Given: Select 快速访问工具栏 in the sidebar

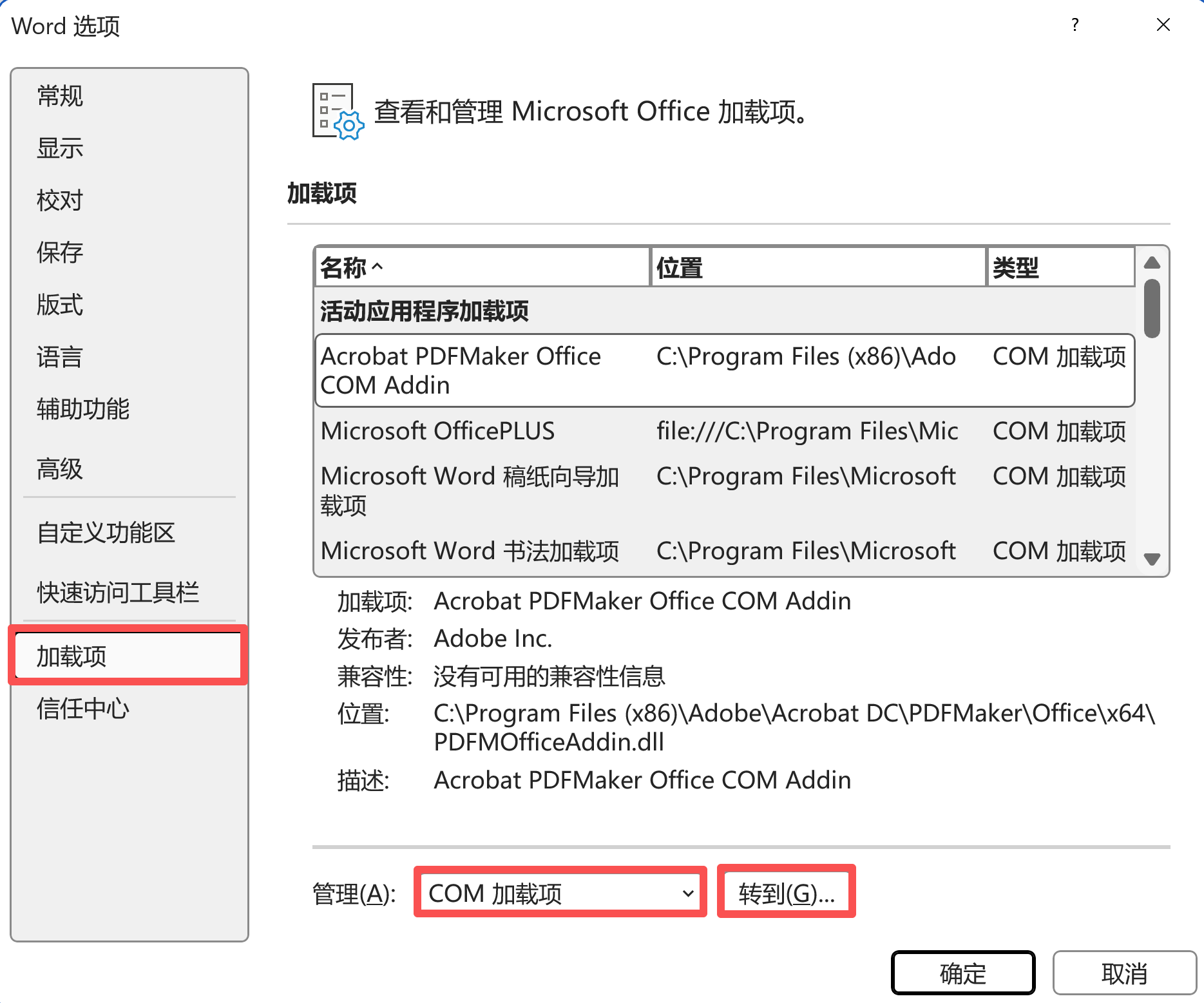Looking at the screenshot, I should 118,592.
